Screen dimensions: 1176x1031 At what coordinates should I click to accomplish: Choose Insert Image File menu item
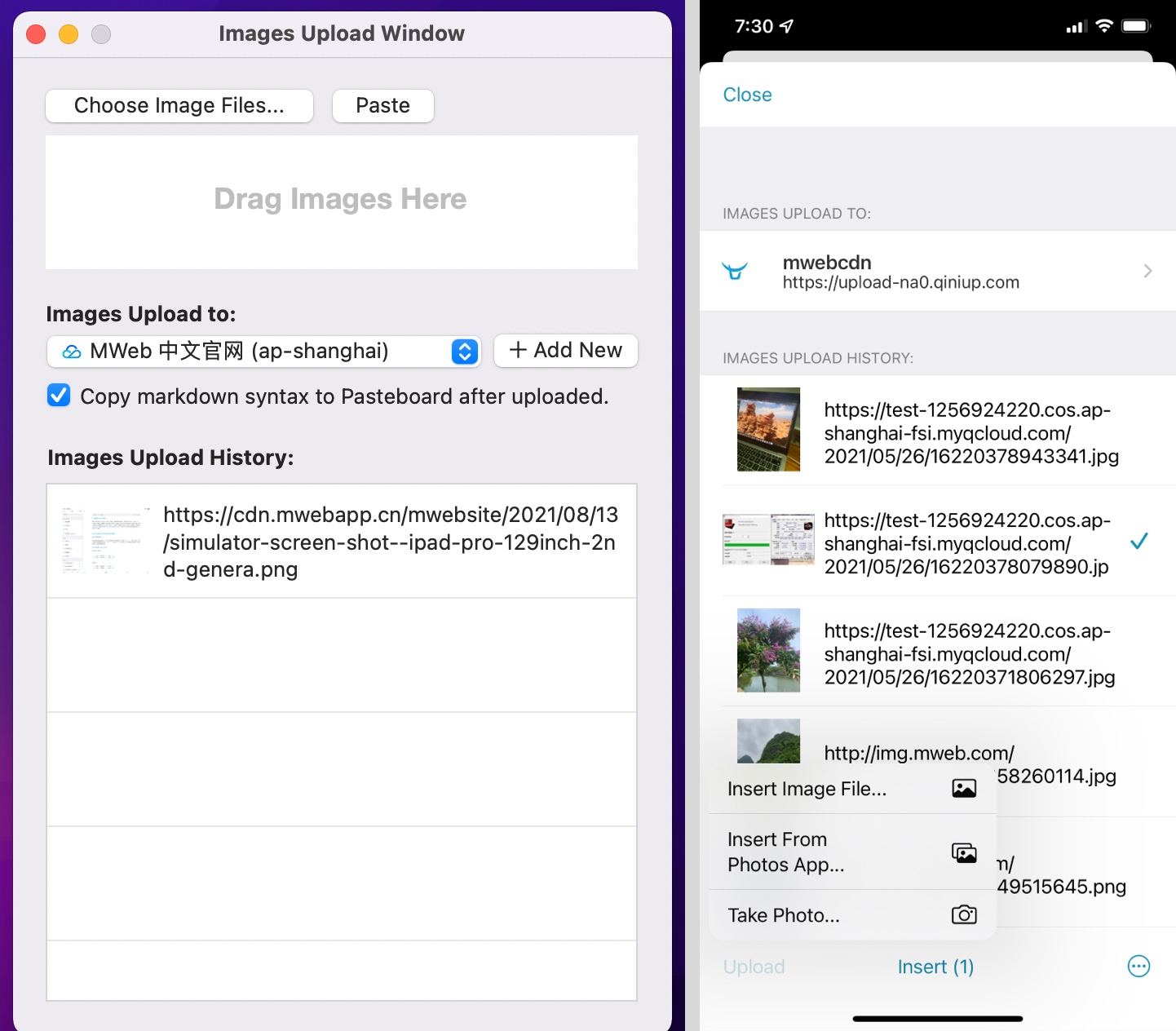point(853,789)
